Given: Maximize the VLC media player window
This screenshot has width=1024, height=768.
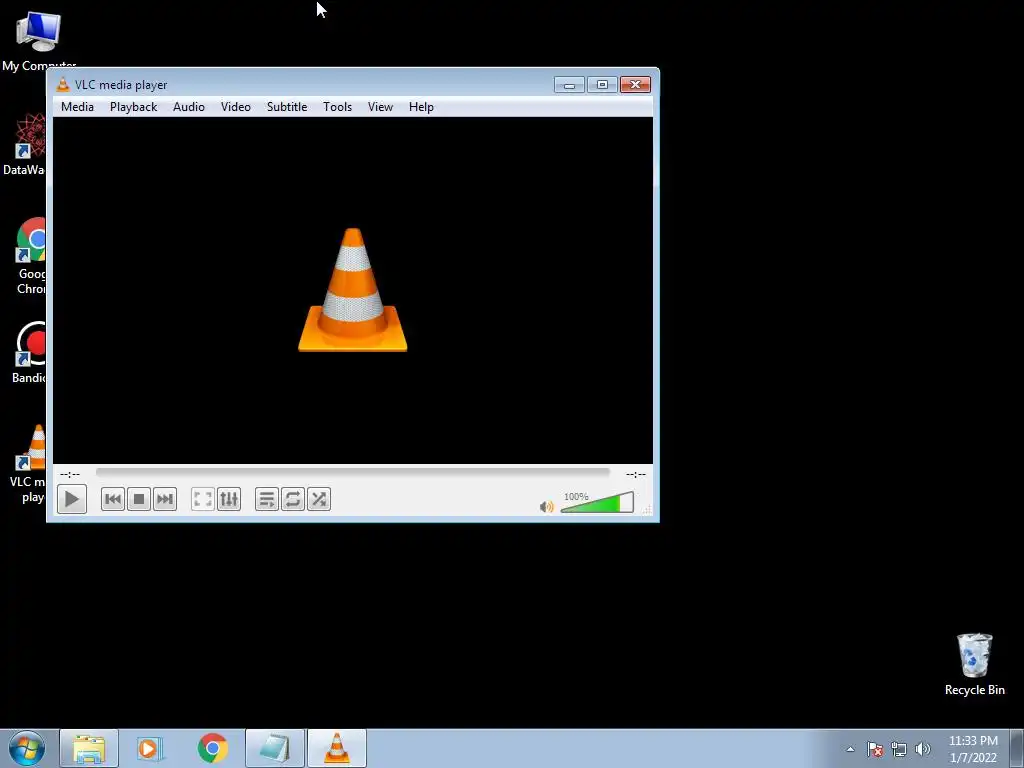Looking at the screenshot, I should click(602, 85).
